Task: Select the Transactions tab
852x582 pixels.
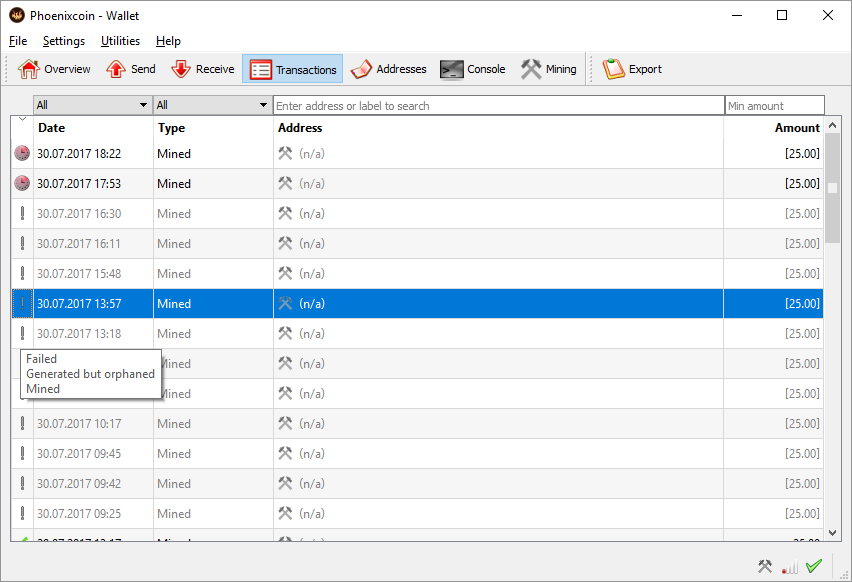Action: tap(292, 69)
